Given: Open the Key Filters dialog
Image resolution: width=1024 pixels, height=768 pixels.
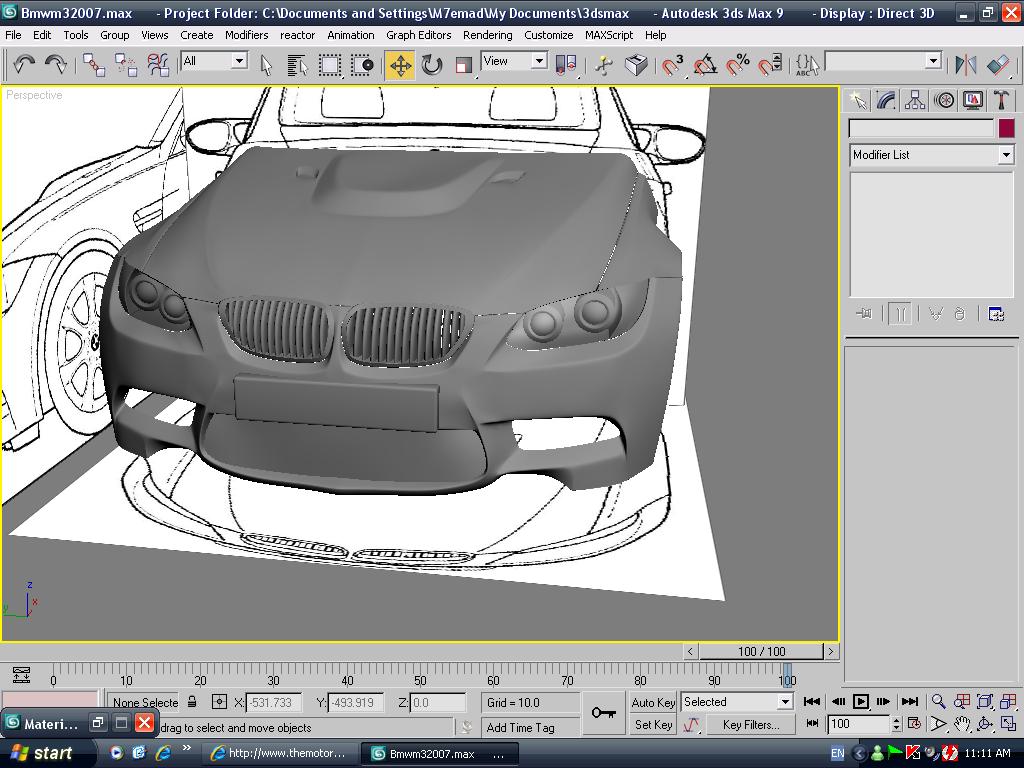Looking at the screenshot, I should click(751, 725).
